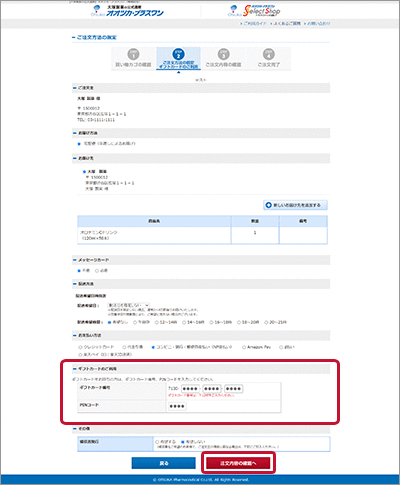The image size is (400, 485).
Task: Select credit card payment option
Action: click(80, 347)
